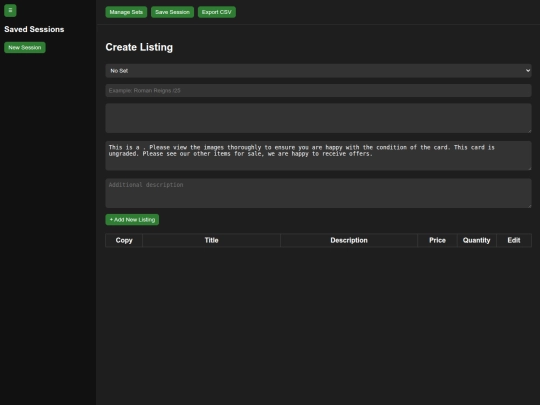Click the Additional description text area
540x405 pixels.
(x=318, y=193)
